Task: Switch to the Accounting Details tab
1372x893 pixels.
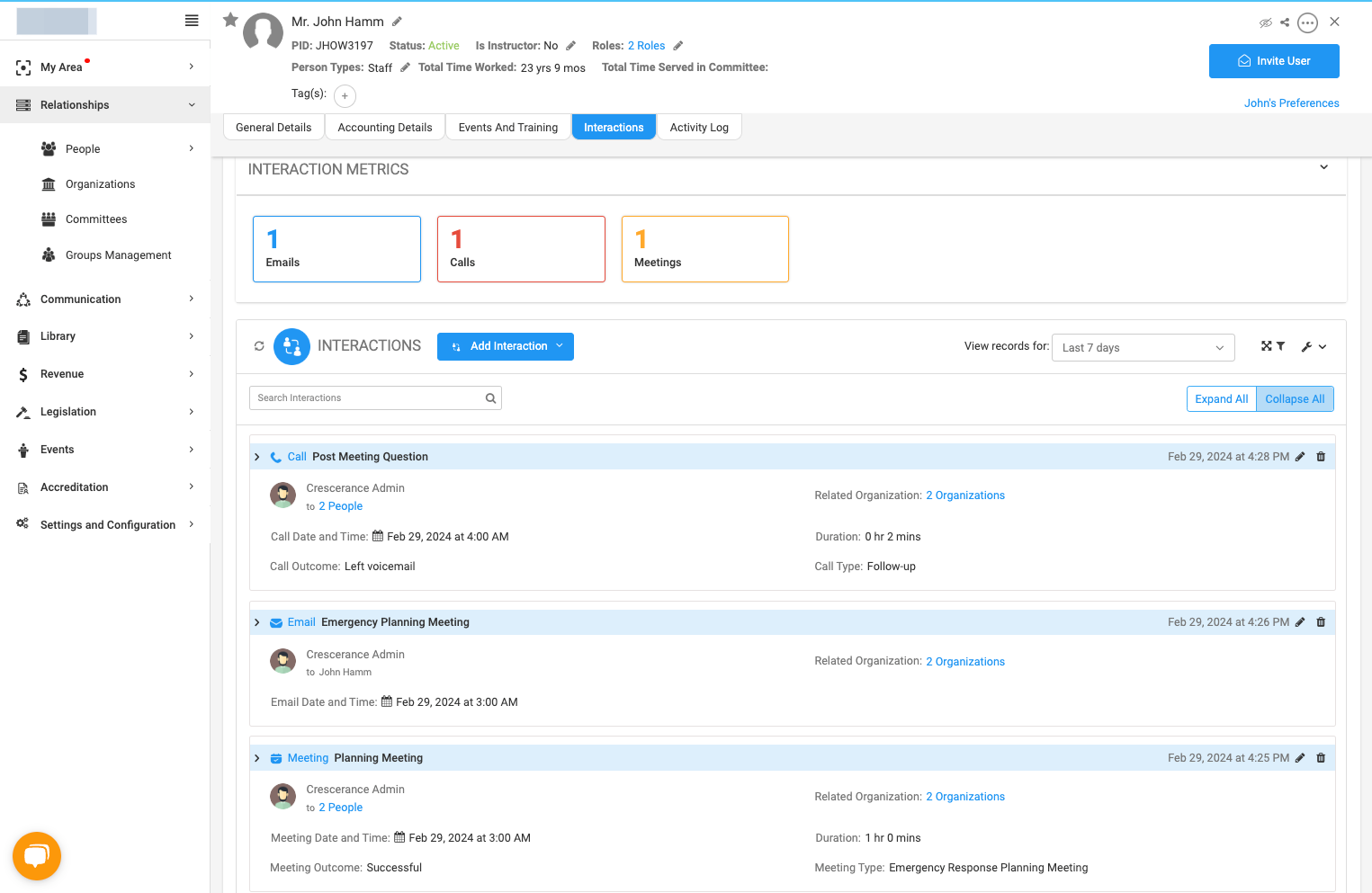Action: [385, 128]
